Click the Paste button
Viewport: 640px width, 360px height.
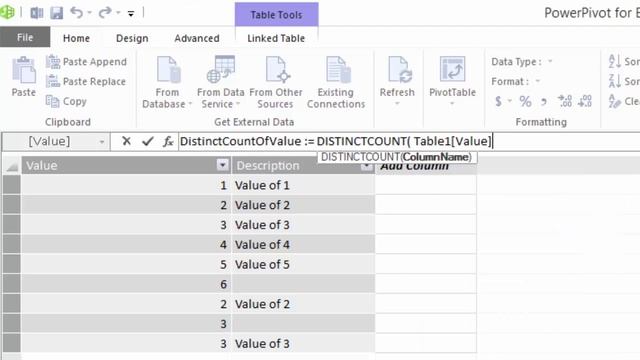(24, 77)
